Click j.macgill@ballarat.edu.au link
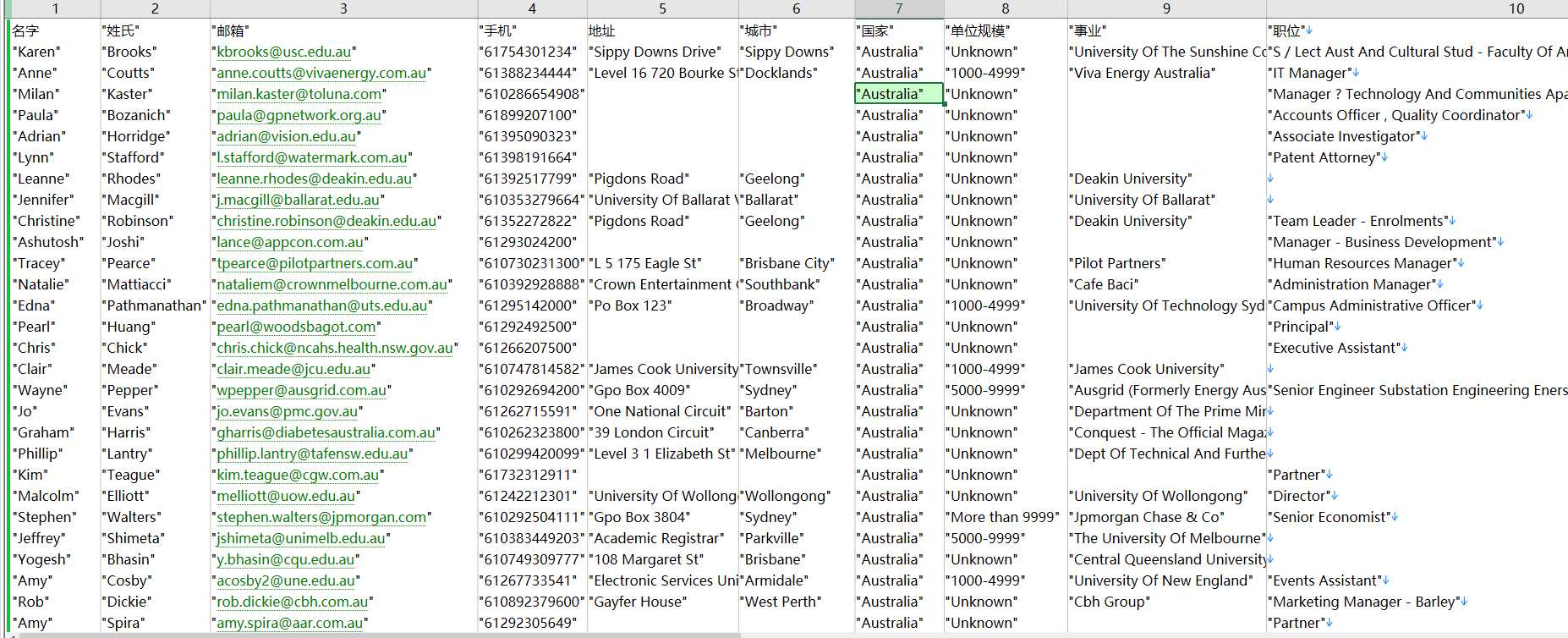 pyautogui.click(x=299, y=200)
